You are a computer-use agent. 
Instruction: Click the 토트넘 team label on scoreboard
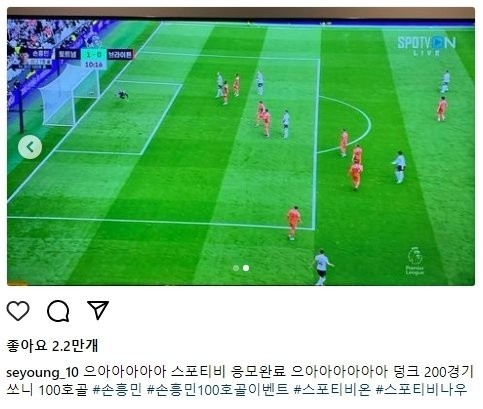[x=67, y=54]
